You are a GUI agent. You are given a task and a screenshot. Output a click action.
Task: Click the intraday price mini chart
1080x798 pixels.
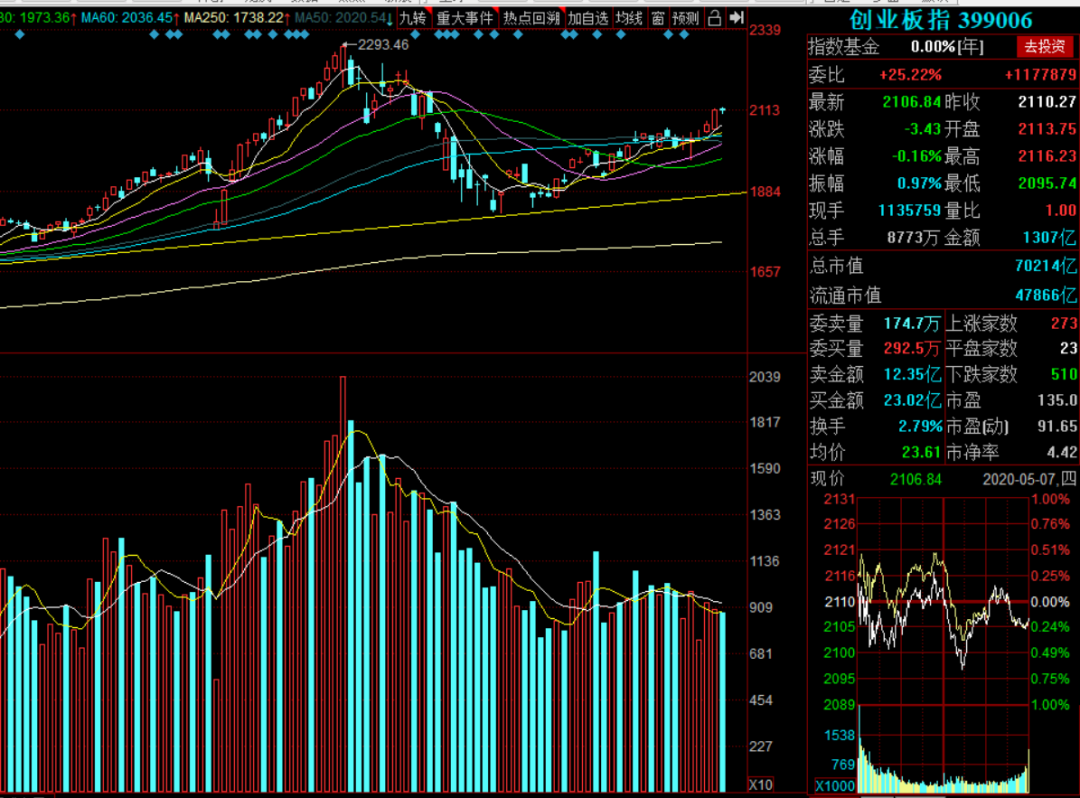(x=944, y=601)
